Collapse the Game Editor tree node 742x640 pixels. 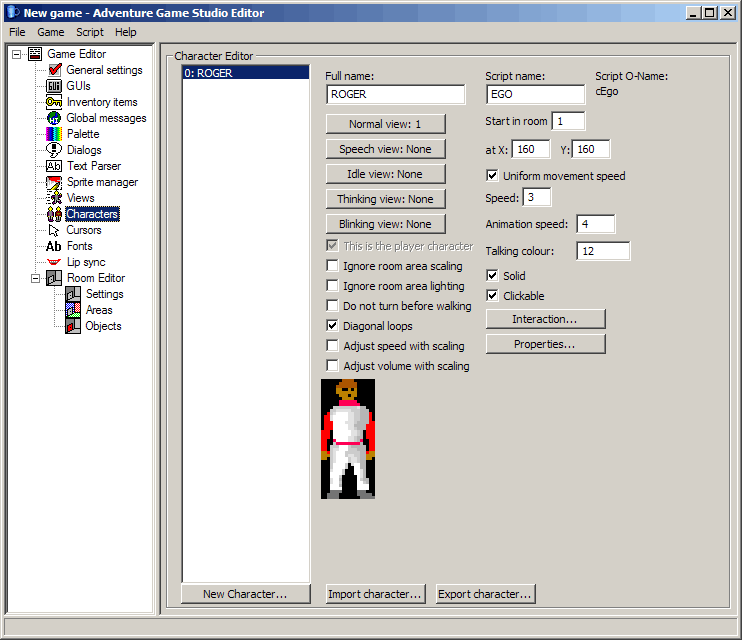17,54
